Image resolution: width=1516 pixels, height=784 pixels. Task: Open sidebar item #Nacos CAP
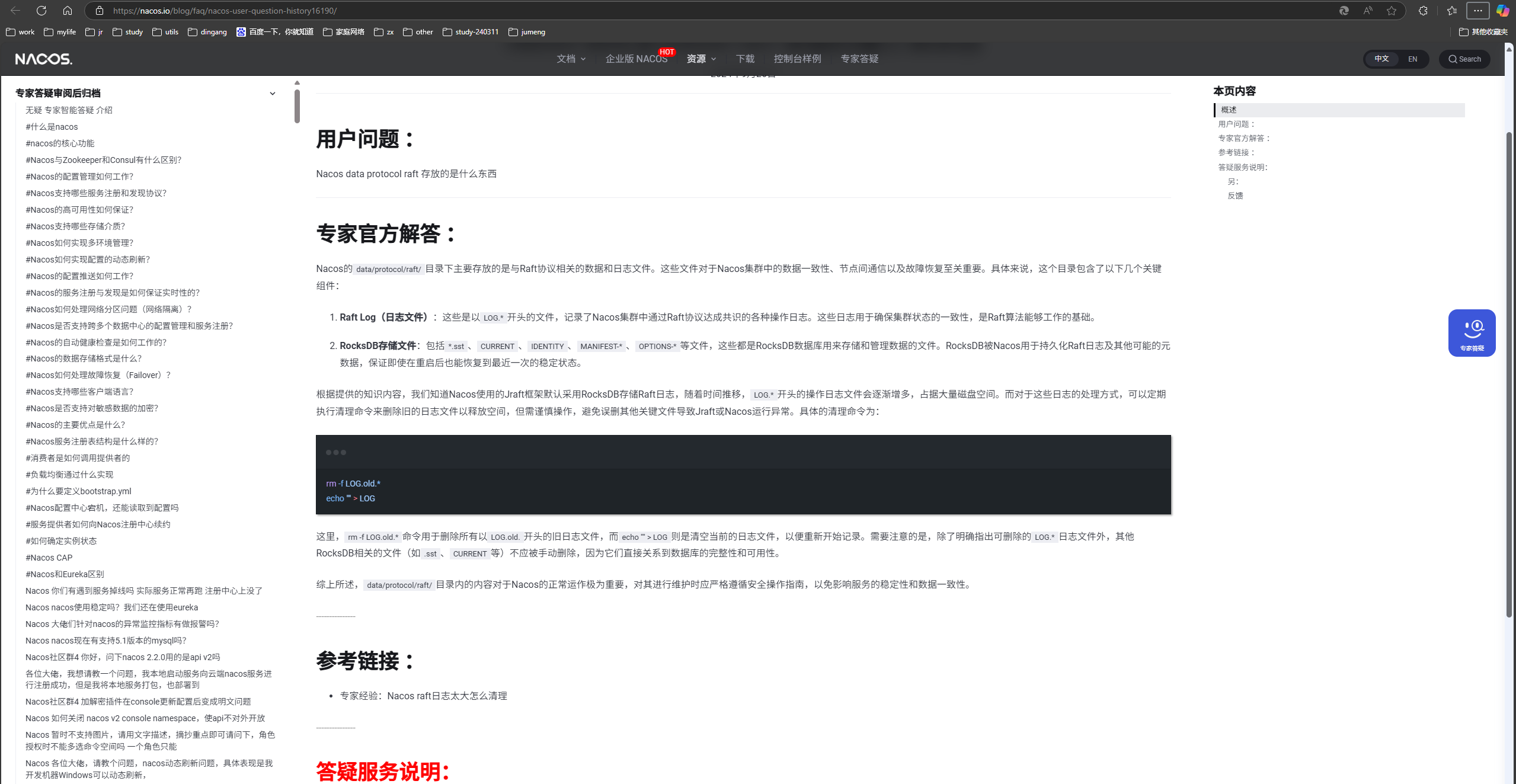(x=49, y=558)
